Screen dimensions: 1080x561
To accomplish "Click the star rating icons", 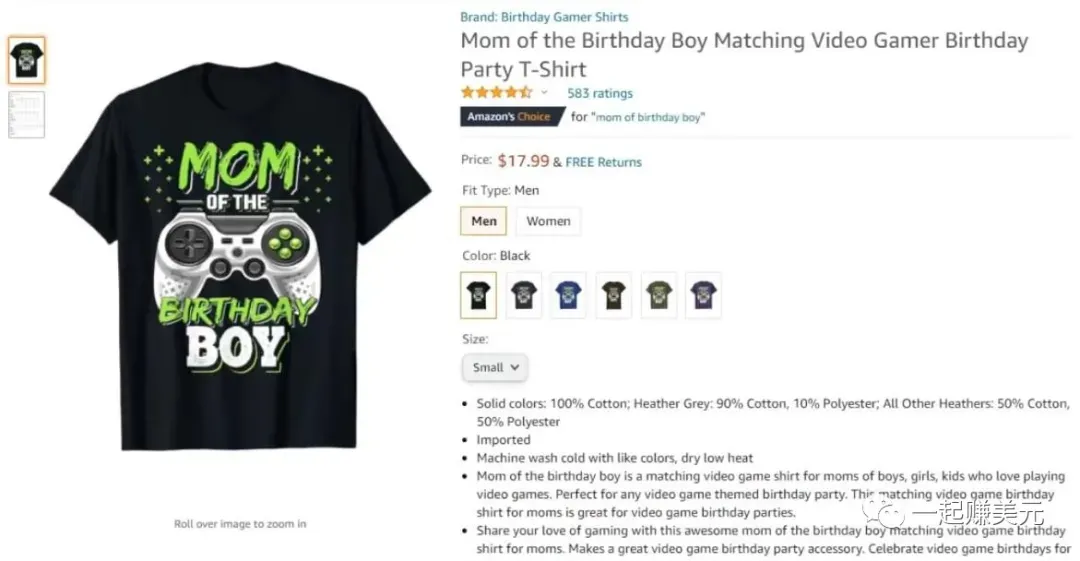I will pos(497,92).
